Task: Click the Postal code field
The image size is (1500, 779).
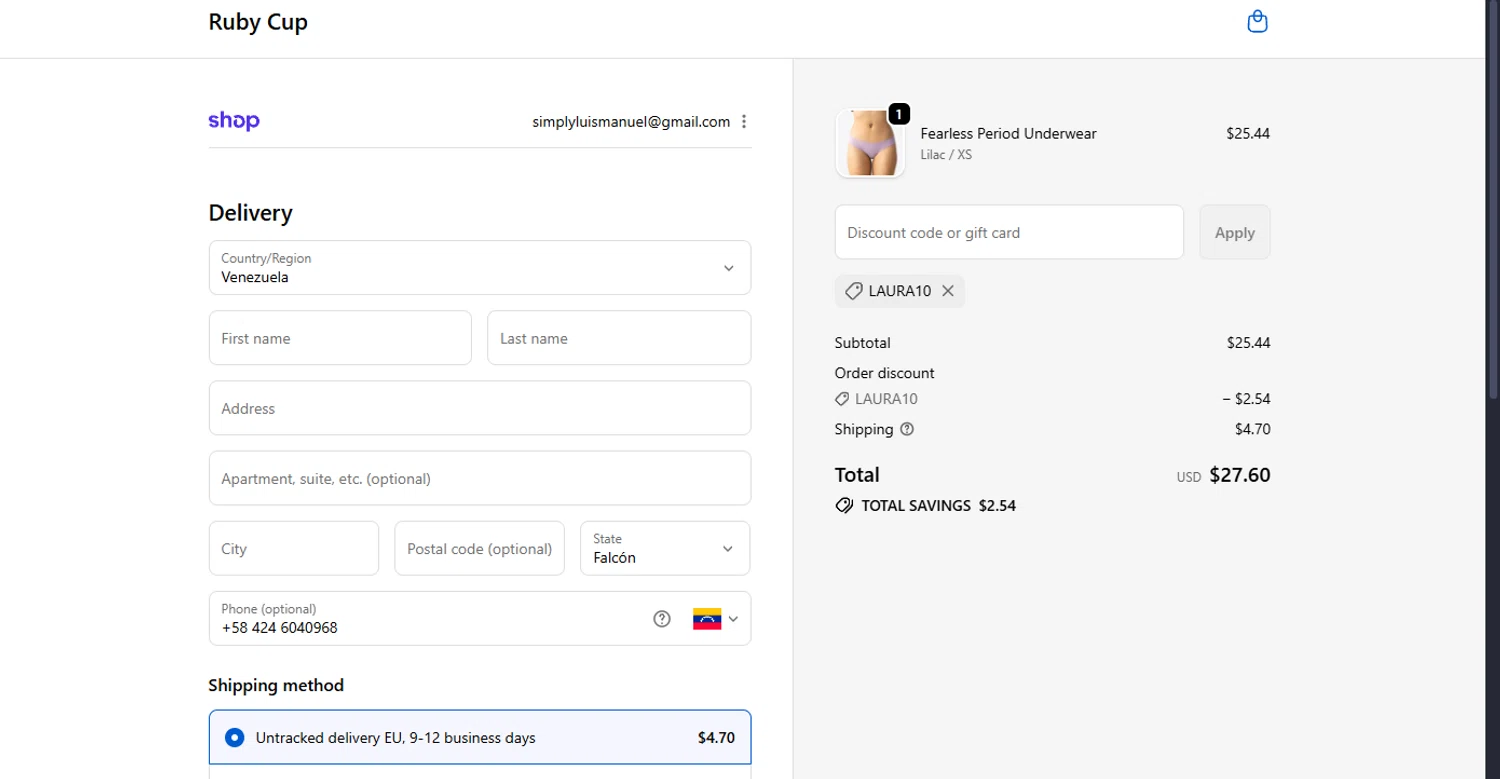Action: (479, 548)
